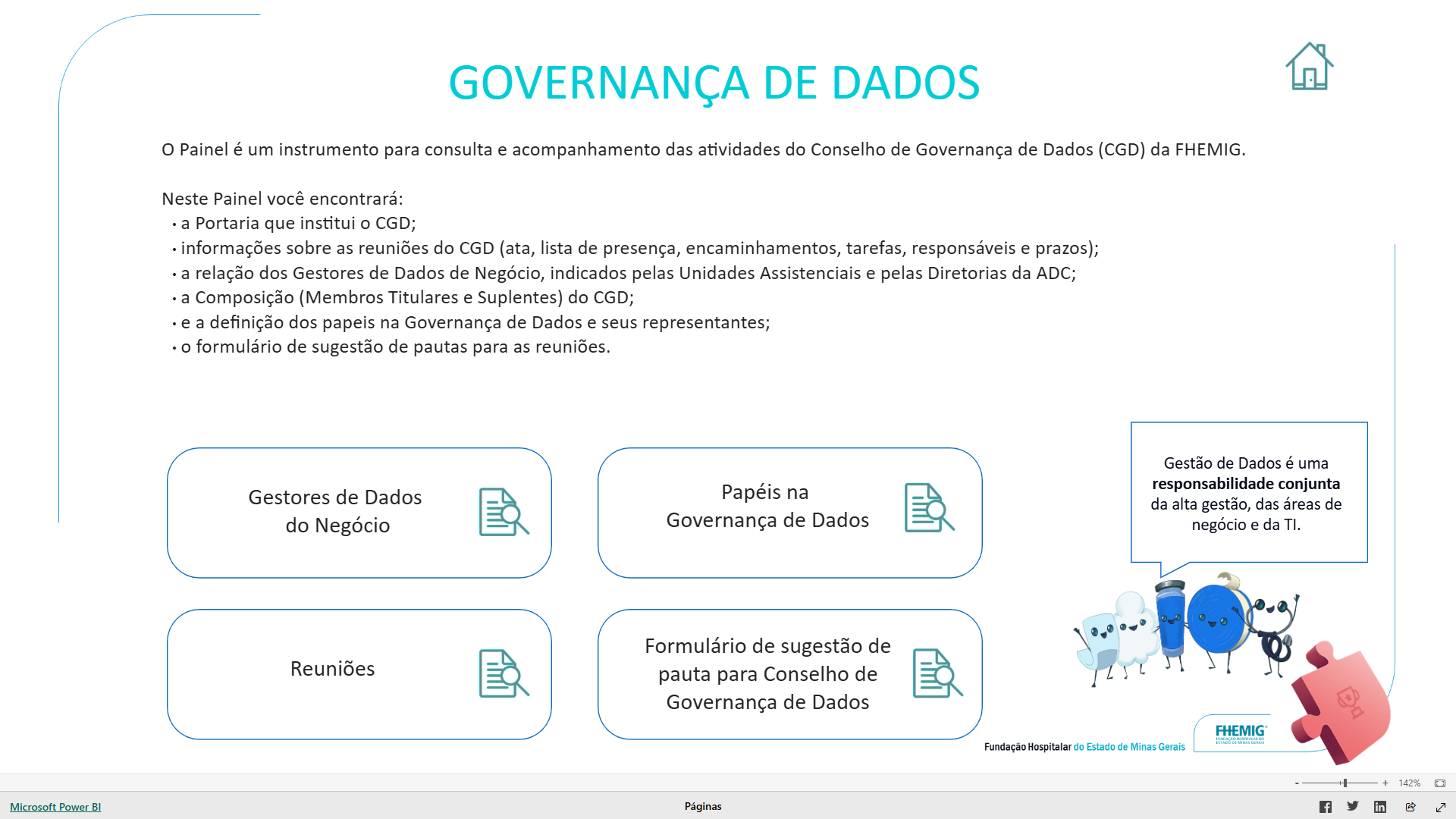Enter full screen mode via diagonal arrows

click(1441, 807)
